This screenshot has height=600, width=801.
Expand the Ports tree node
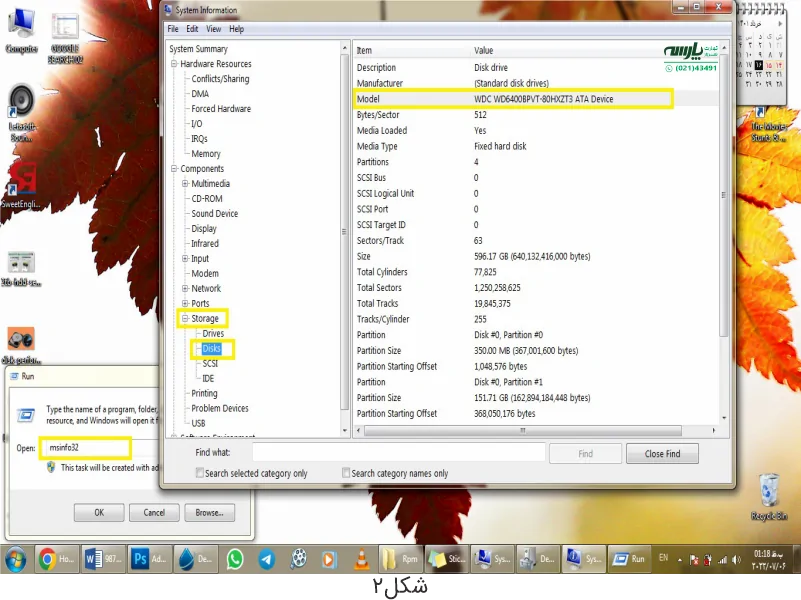click(185, 303)
